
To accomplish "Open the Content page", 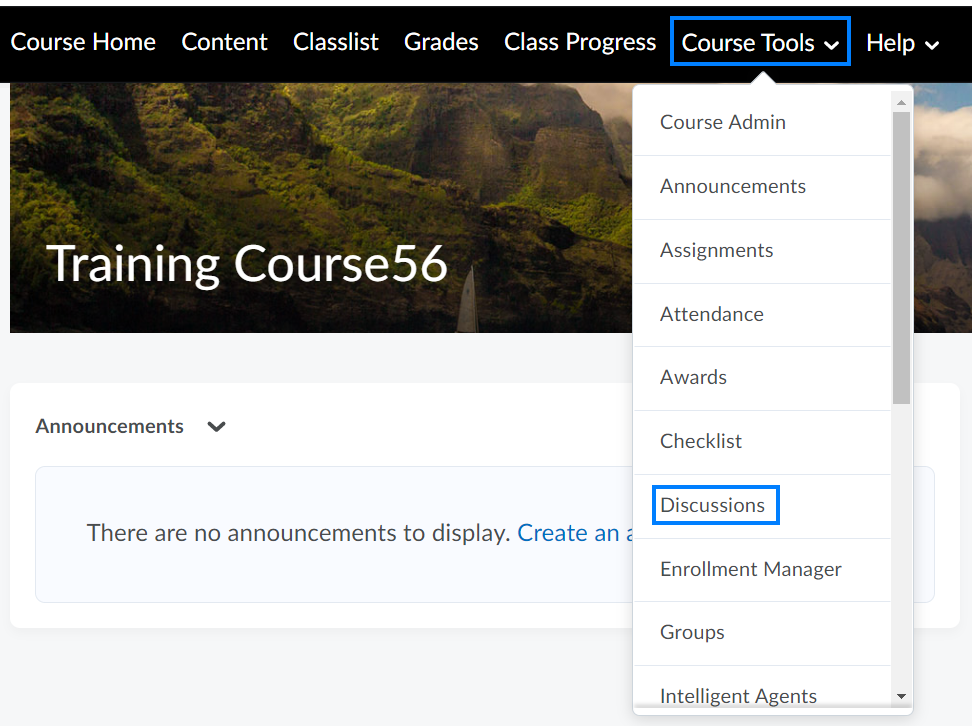I will (224, 42).
